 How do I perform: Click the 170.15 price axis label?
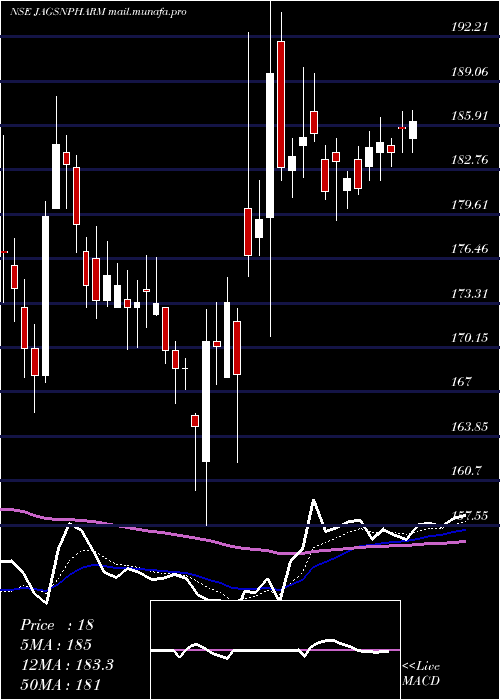click(x=469, y=338)
